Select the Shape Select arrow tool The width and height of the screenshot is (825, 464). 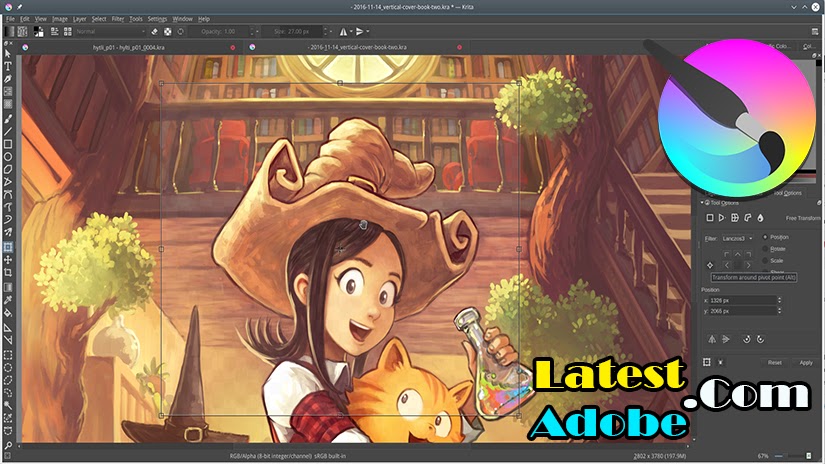pyautogui.click(x=8, y=53)
